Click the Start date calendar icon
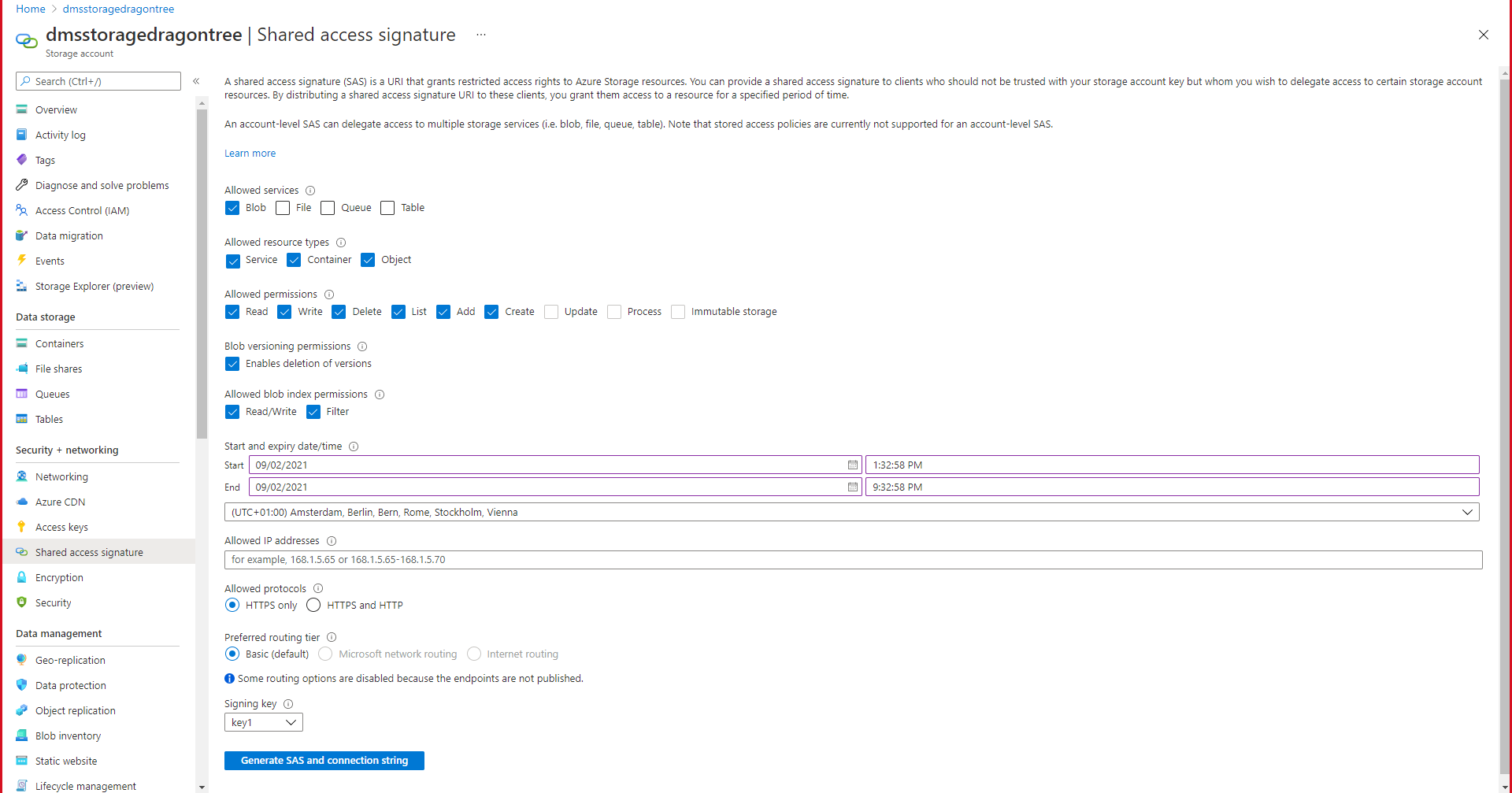Viewport: 1512px width, 793px height. [x=852, y=465]
